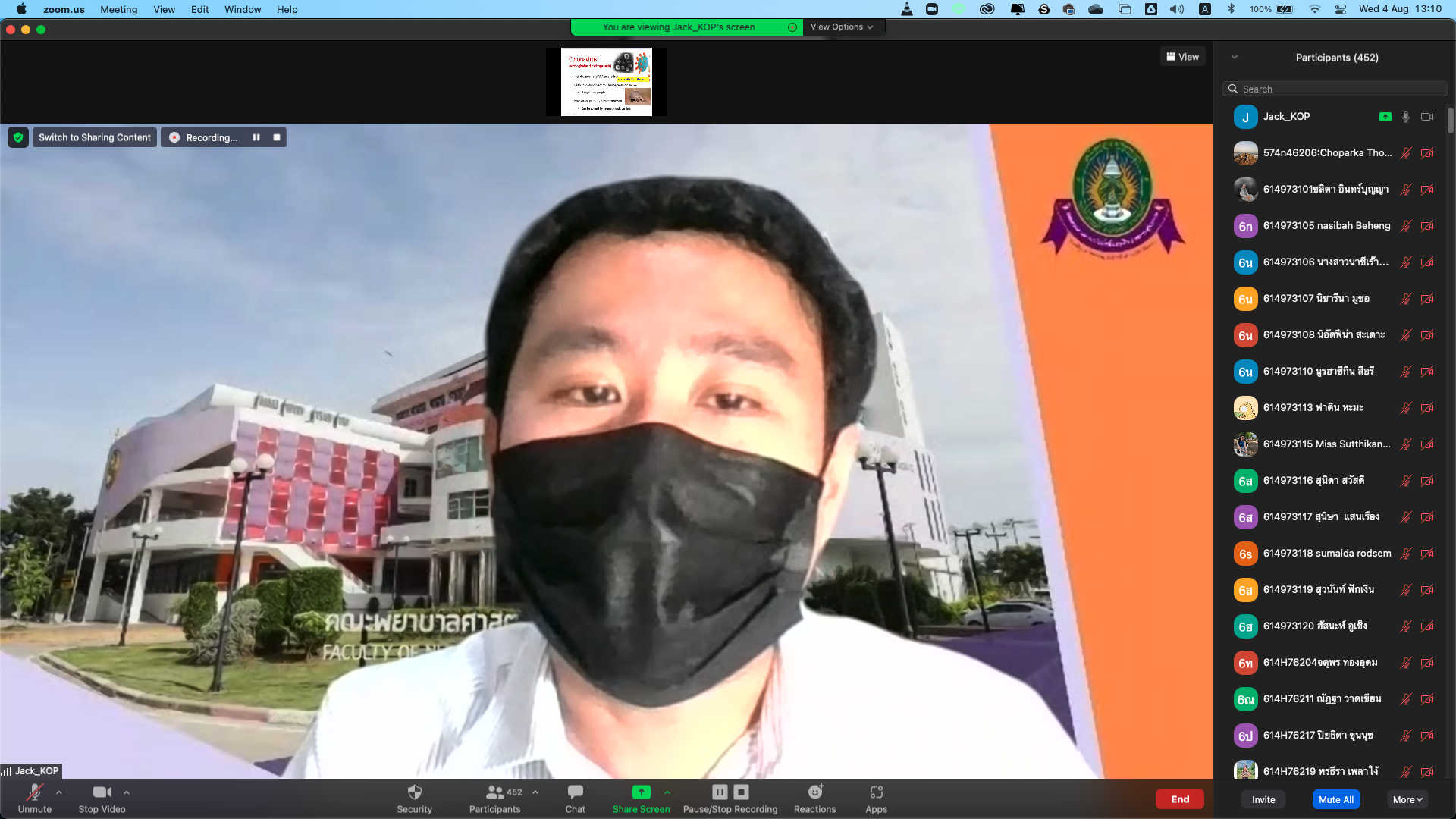This screenshot has width=1456, height=819.
Task: Toggle Jack_KOP's microphone in participant list
Action: (1405, 117)
